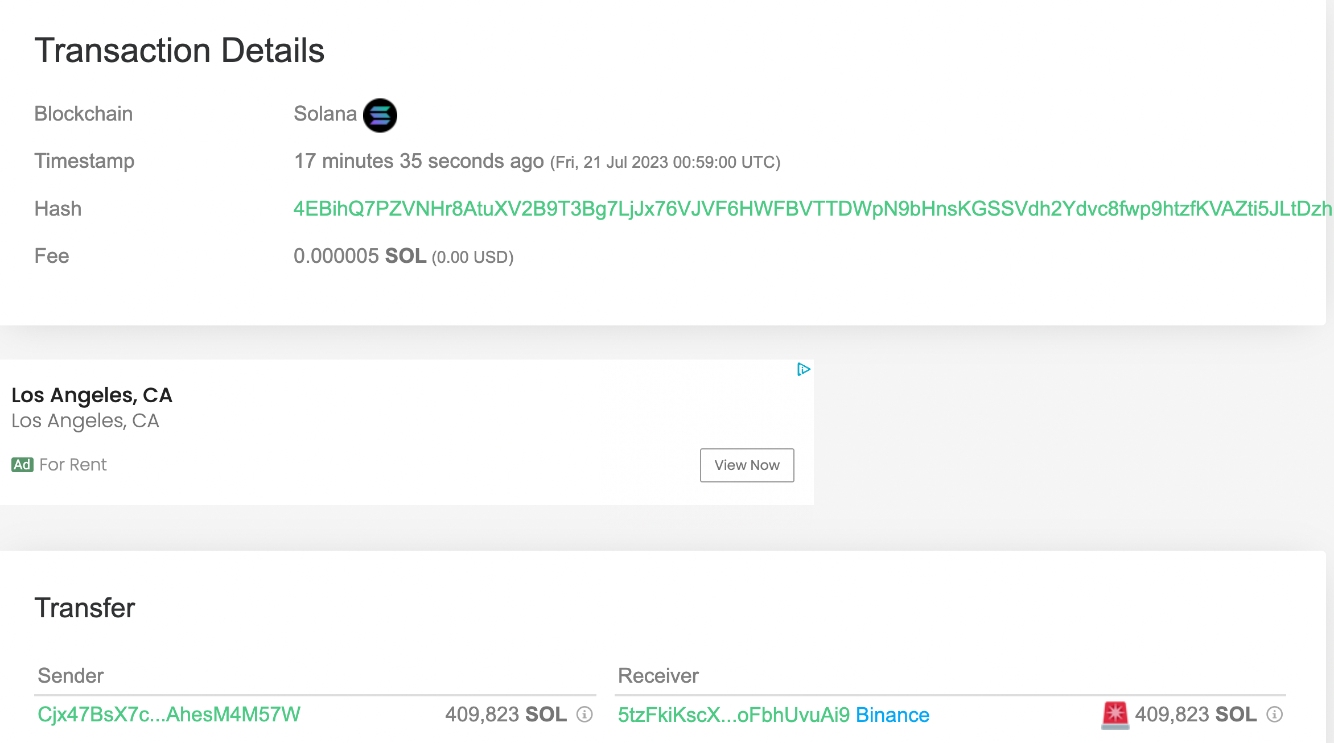Click the AdChoices triangle icon in ad

coord(803,370)
